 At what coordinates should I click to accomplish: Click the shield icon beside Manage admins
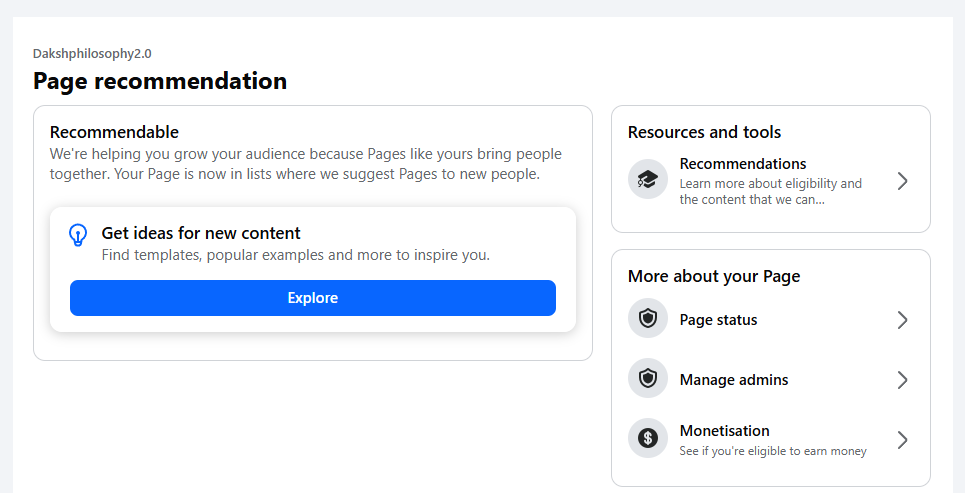647,379
